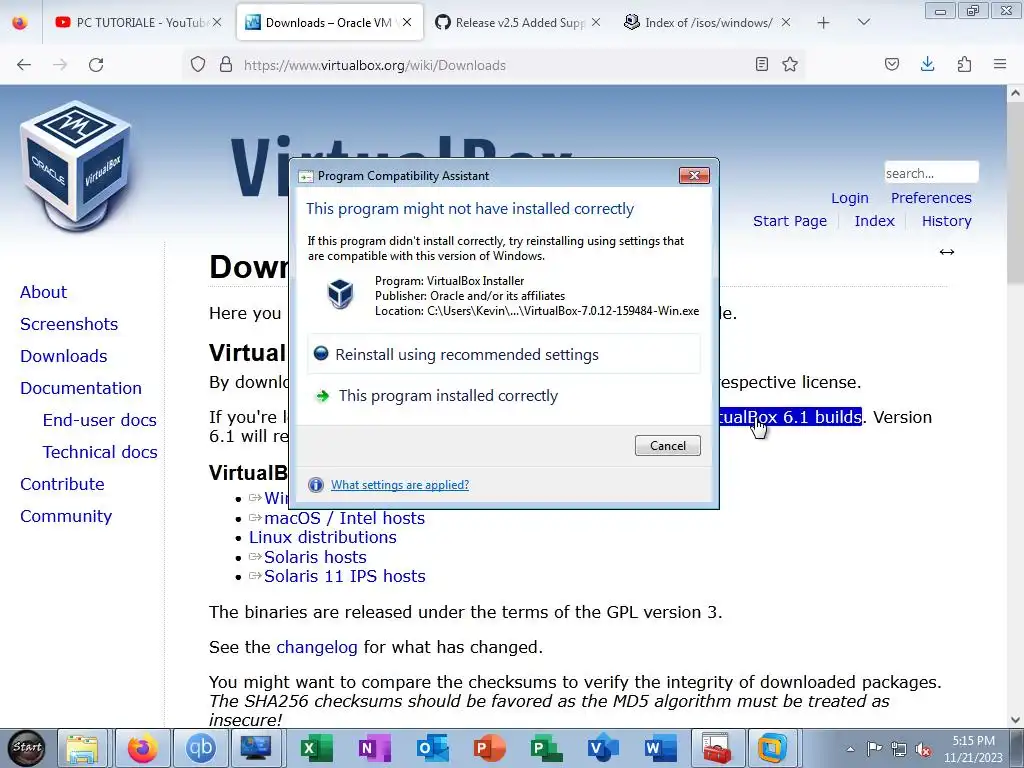Choose Reinstall using recommended settings
1024x768 pixels.
504,354
